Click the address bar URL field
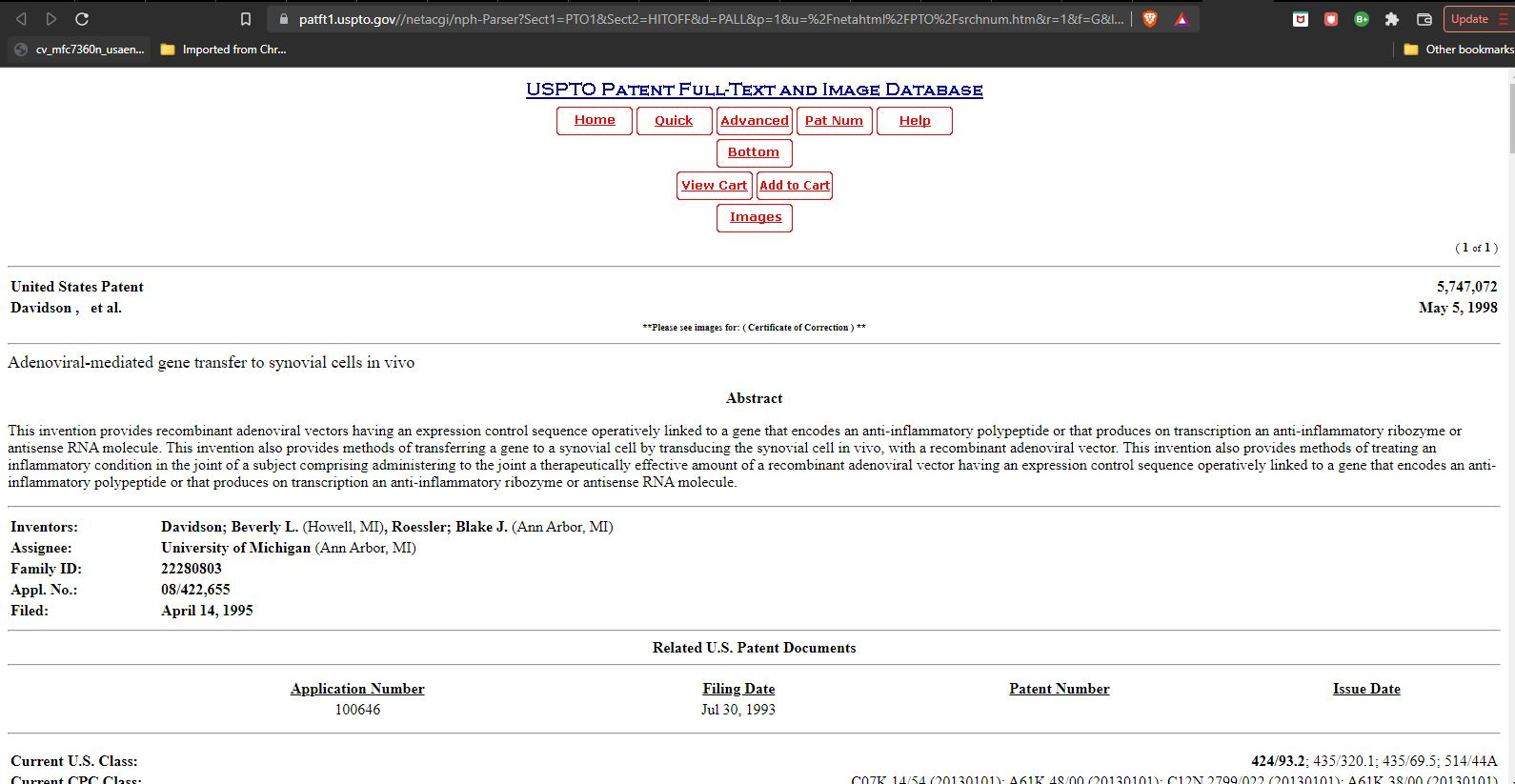Viewport: 1515px width, 784px height. tap(711, 19)
